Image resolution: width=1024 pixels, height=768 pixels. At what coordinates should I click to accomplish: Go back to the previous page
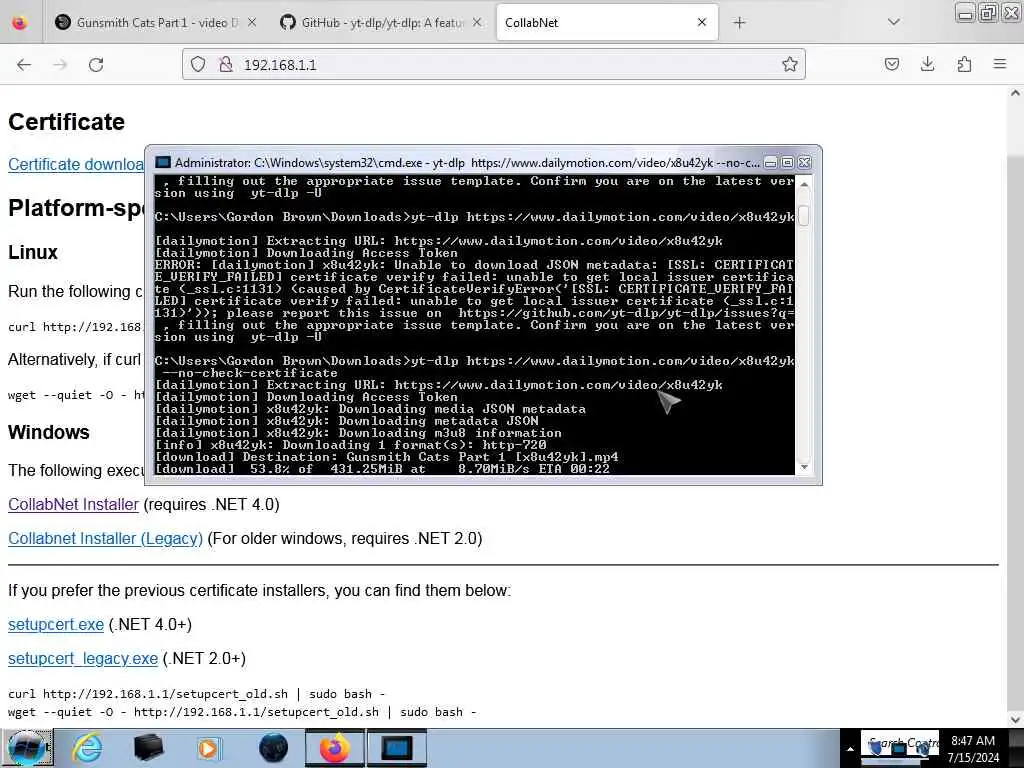click(x=24, y=65)
